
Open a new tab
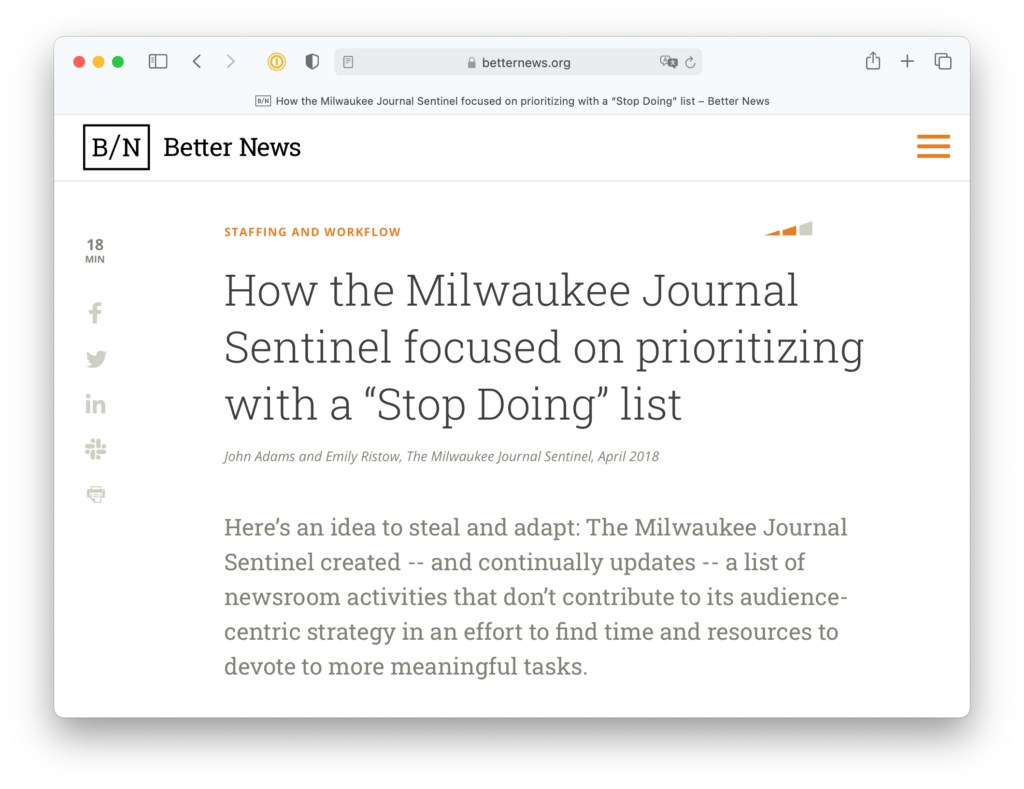[x=907, y=61]
